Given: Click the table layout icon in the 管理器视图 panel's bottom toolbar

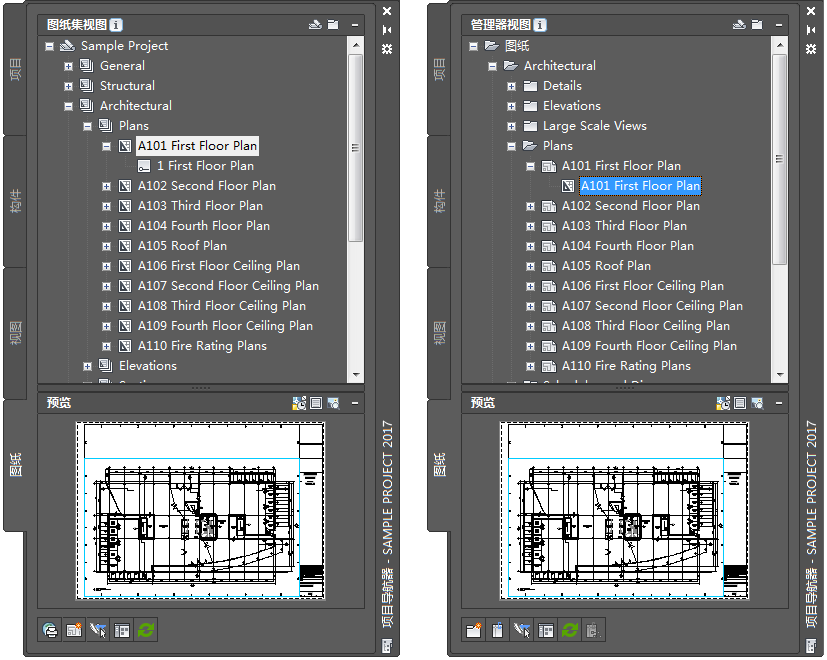Looking at the screenshot, I should (546, 630).
